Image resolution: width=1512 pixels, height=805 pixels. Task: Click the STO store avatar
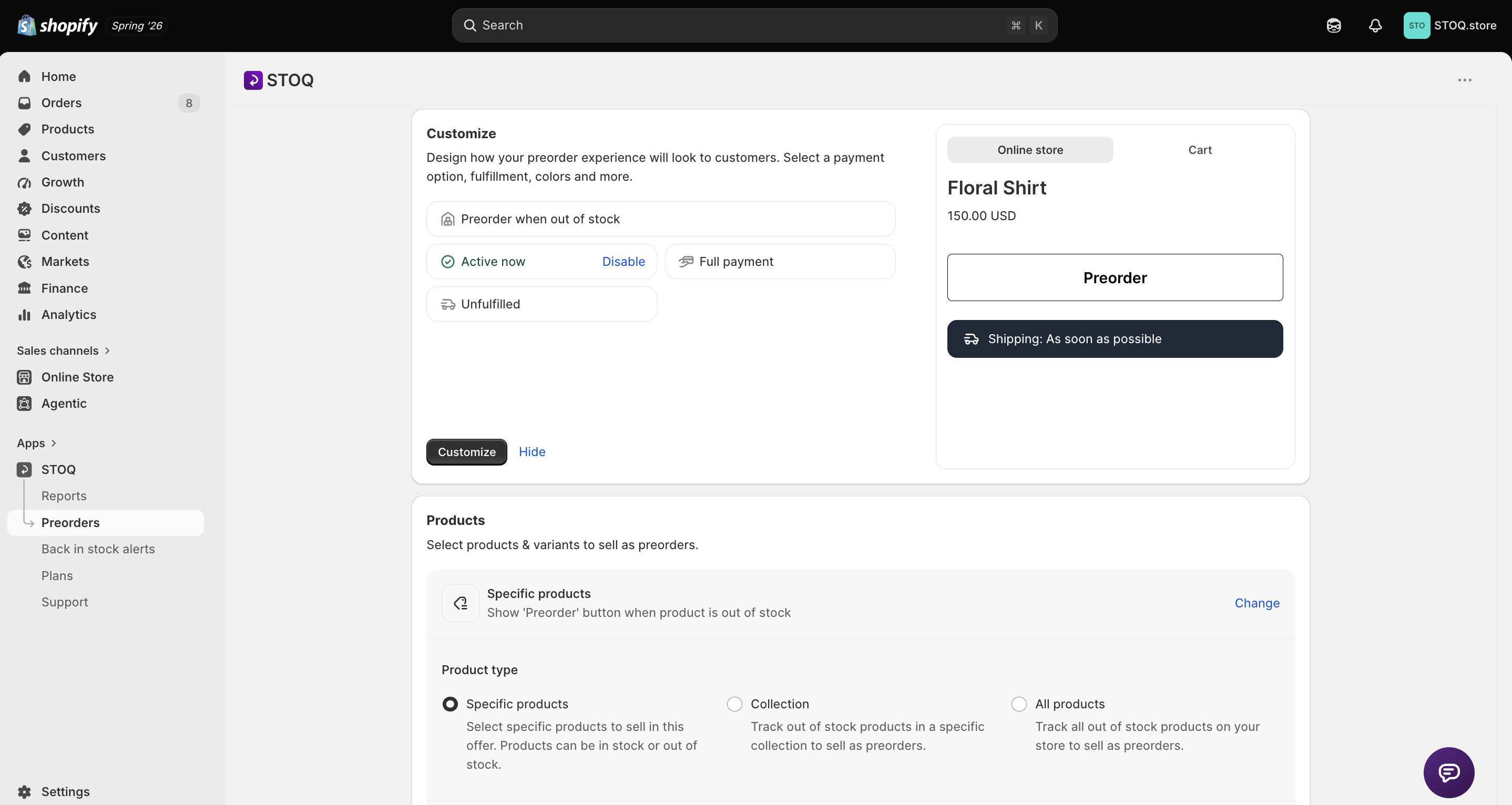tap(1416, 25)
